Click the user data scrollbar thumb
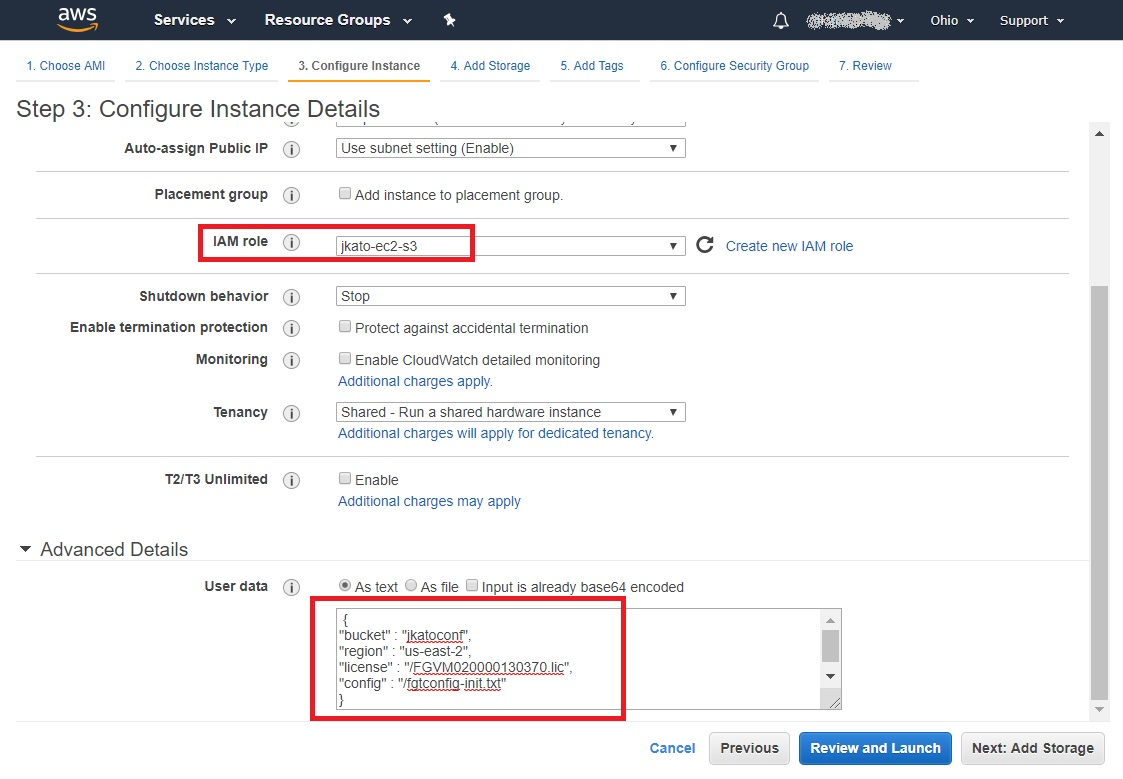This screenshot has width=1123, height=779. pyautogui.click(x=830, y=646)
